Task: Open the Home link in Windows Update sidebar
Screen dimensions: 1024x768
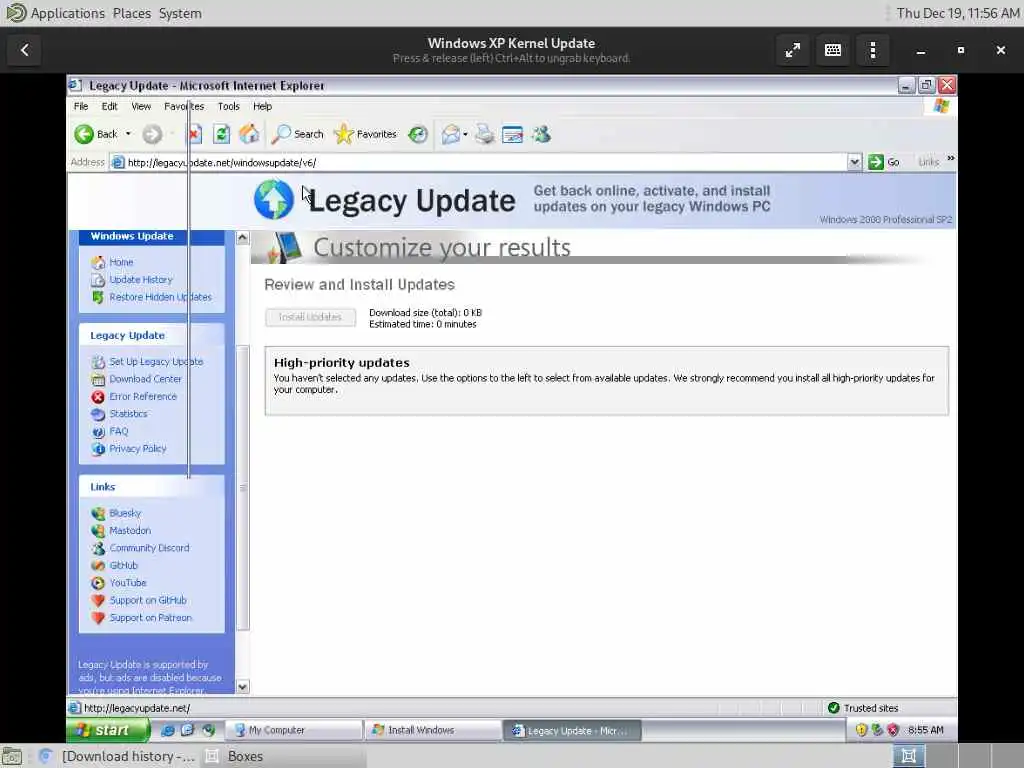Action: pyautogui.click(x=121, y=262)
